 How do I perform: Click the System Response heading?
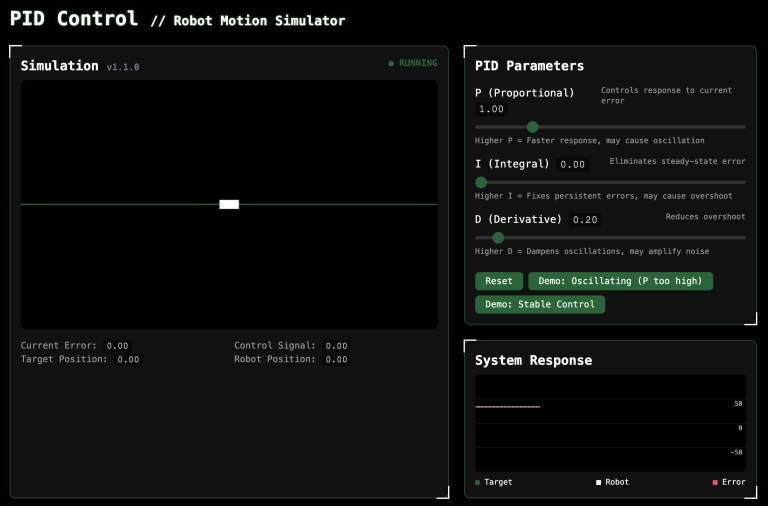tap(533, 360)
